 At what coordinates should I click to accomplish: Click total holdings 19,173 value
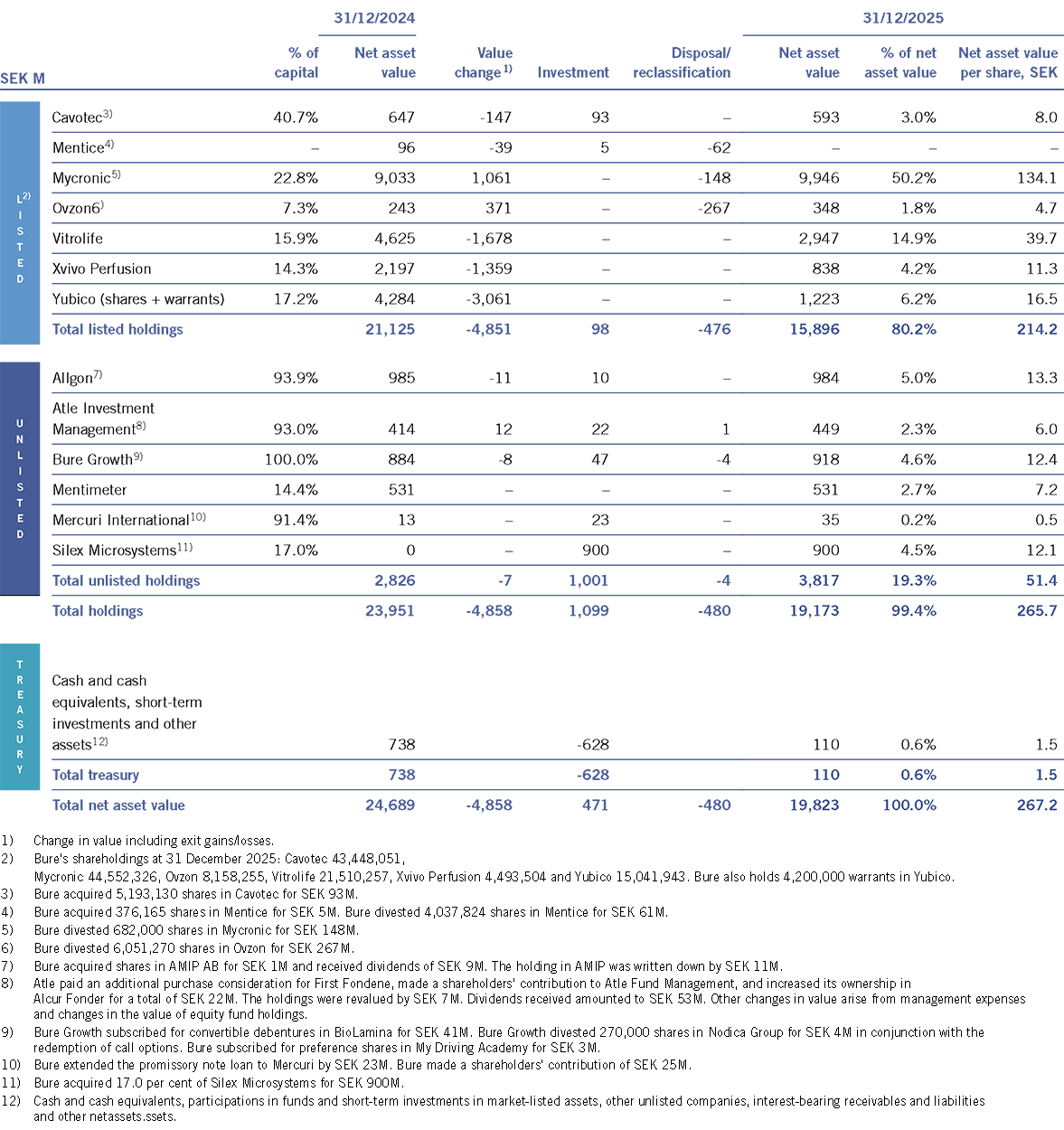(x=814, y=610)
